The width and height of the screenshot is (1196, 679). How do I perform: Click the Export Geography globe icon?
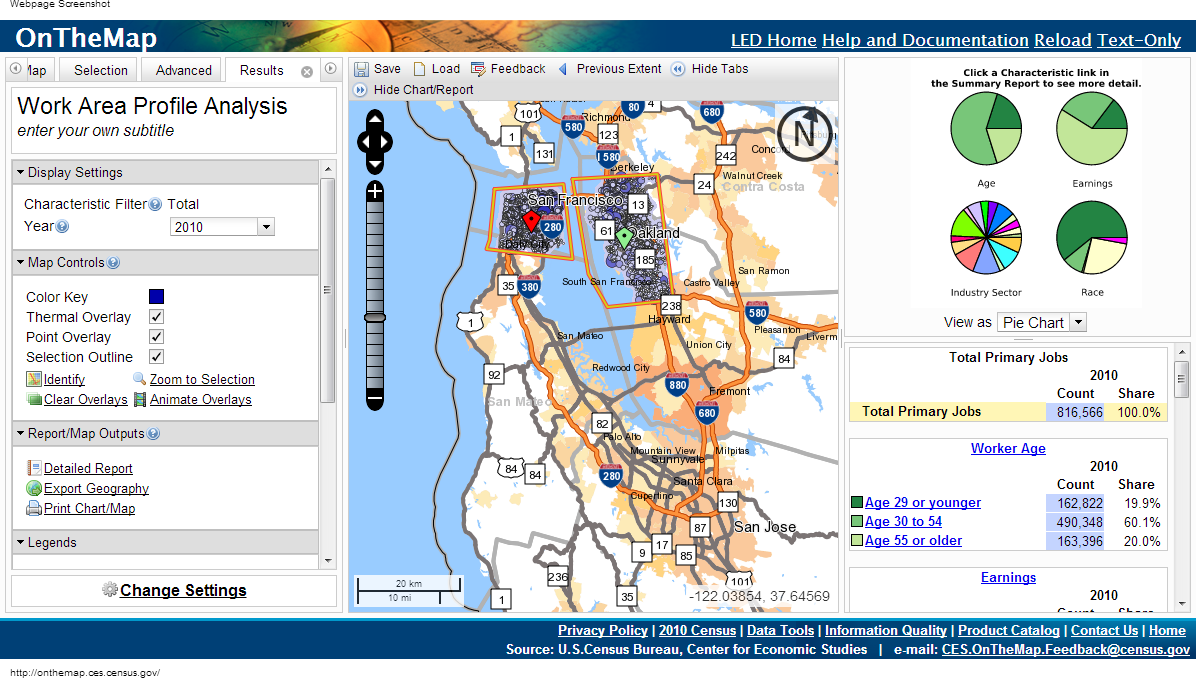[34, 488]
